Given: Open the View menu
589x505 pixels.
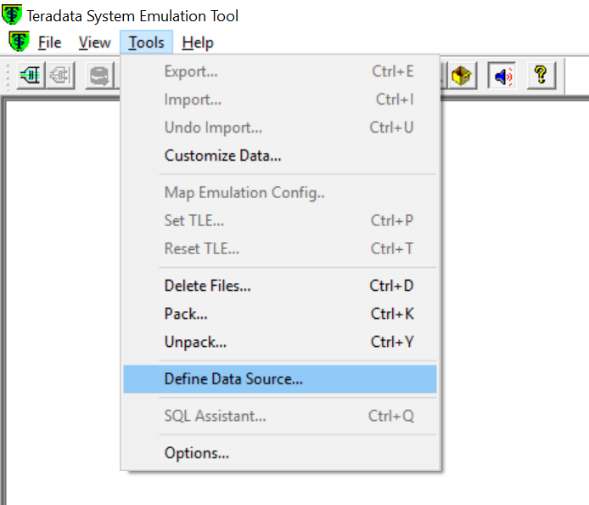Looking at the screenshot, I should click(x=95, y=42).
